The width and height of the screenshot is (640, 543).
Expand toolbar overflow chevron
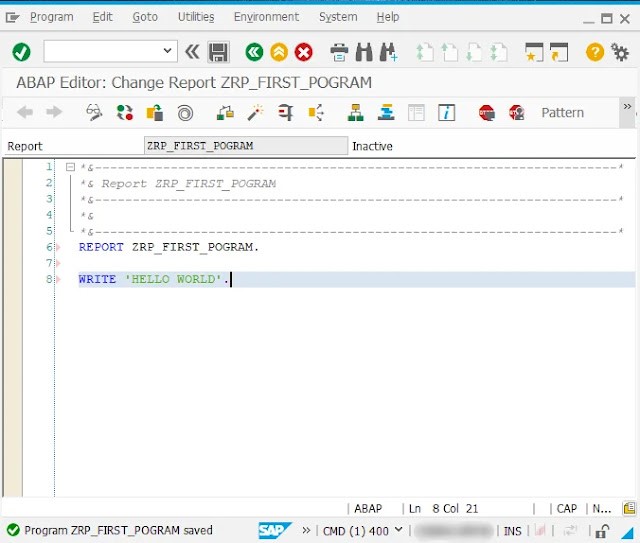pyautogui.click(x=627, y=107)
